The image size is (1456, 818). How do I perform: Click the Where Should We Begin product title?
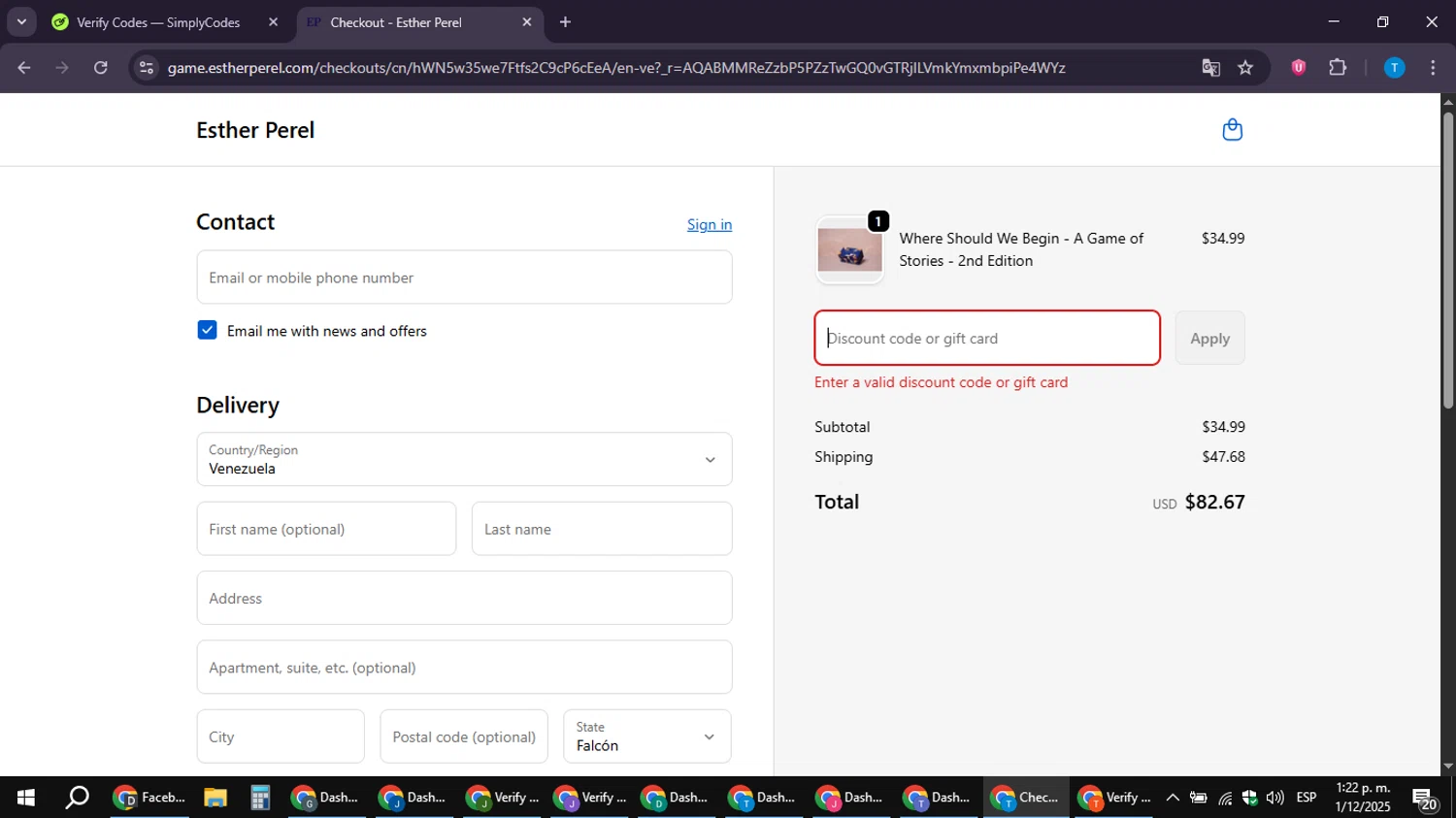1021,249
